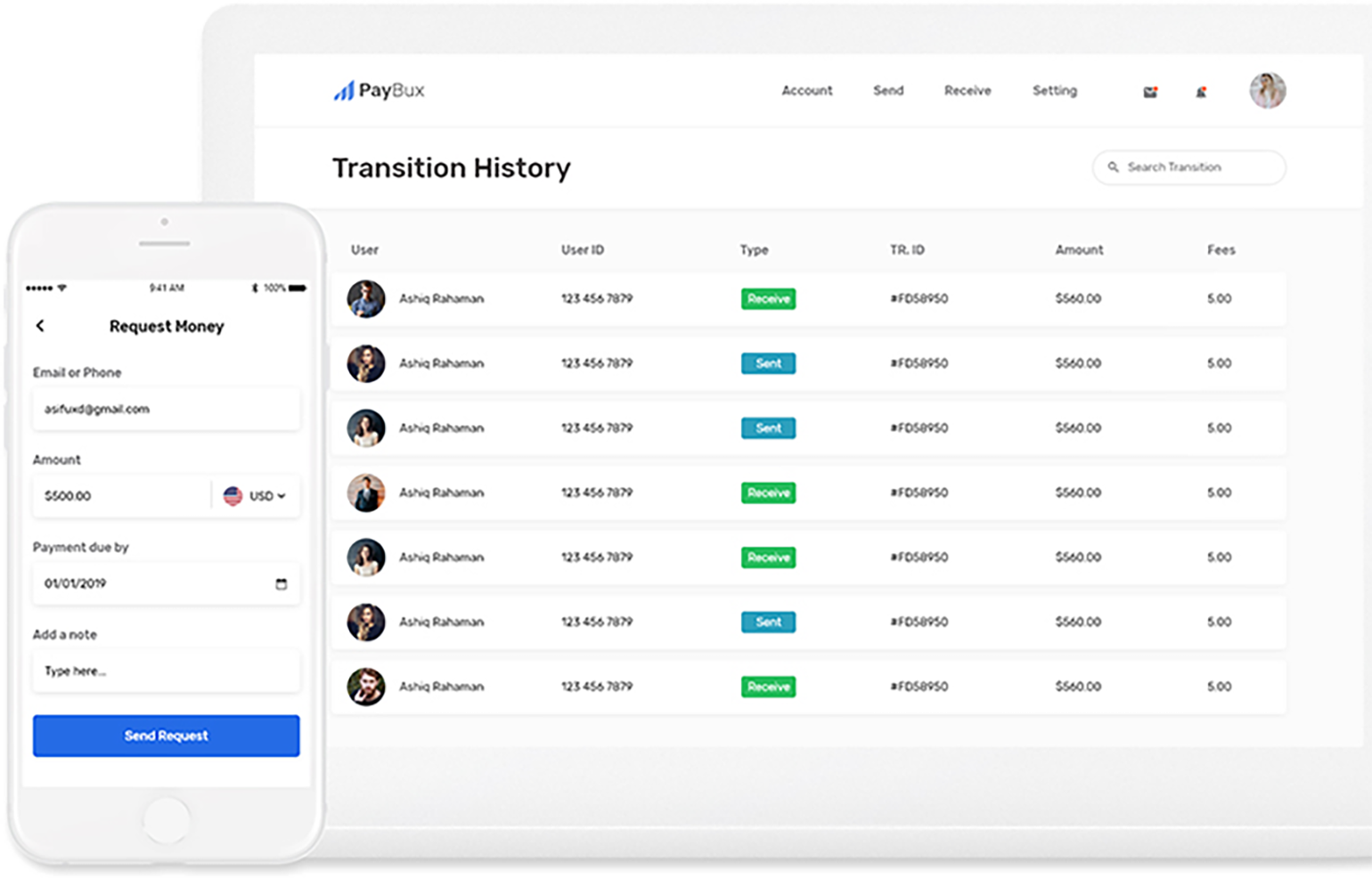
Task: Focus the Search Transition field
Action: pyautogui.click(x=1189, y=167)
